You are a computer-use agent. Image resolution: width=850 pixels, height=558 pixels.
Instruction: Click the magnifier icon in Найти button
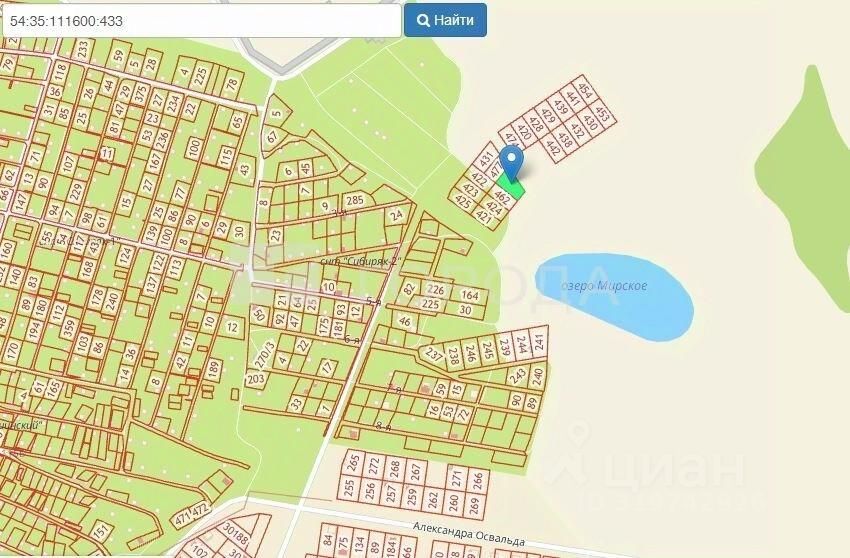[423, 21]
